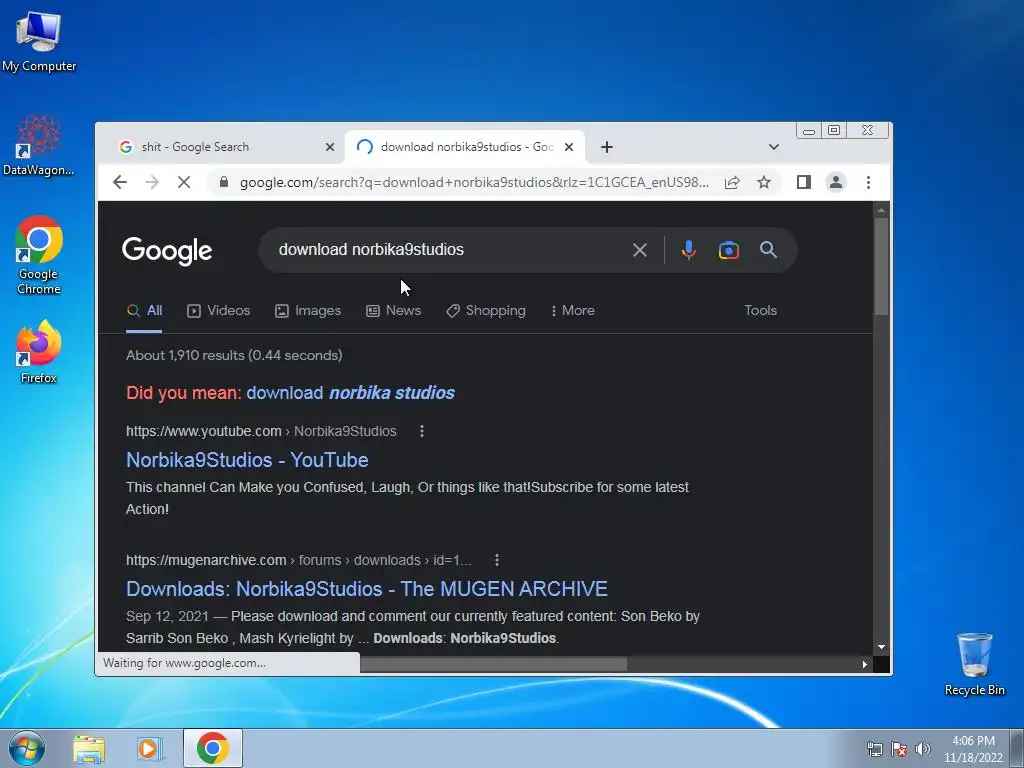Switch to News results tab
Viewport: 1024px width, 768px height.
(394, 311)
